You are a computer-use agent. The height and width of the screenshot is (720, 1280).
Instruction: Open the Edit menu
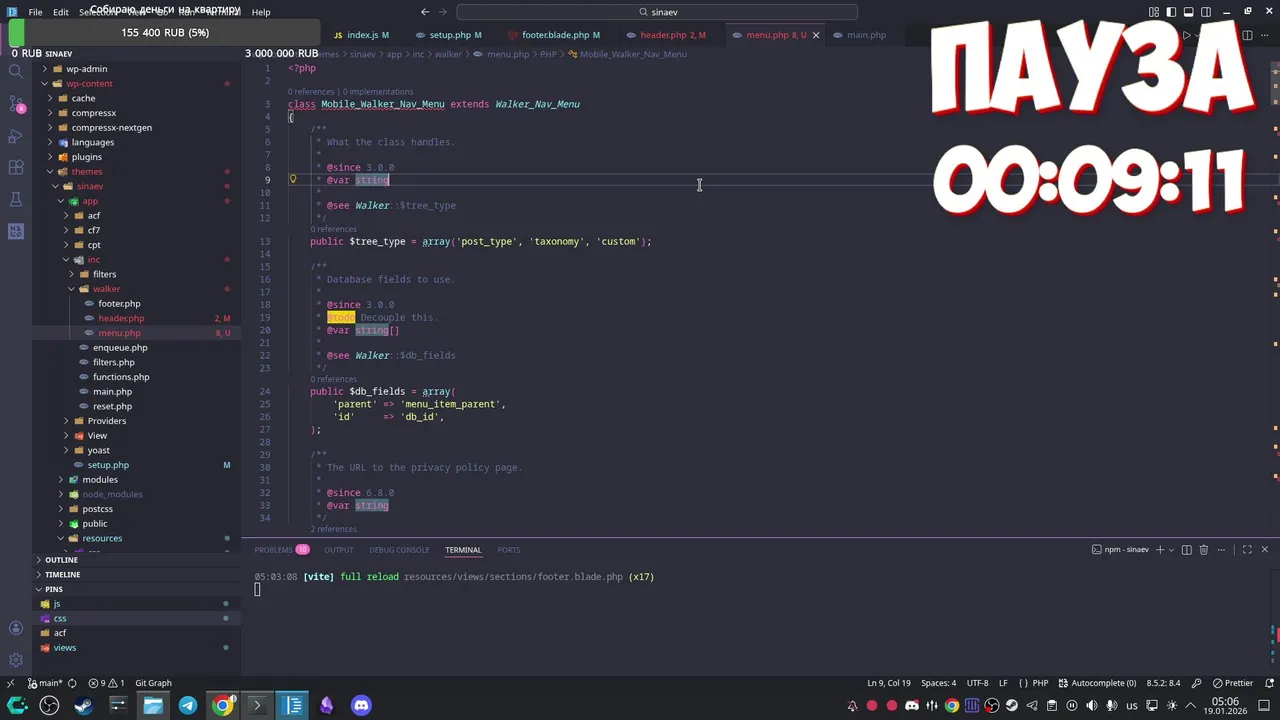click(x=61, y=12)
